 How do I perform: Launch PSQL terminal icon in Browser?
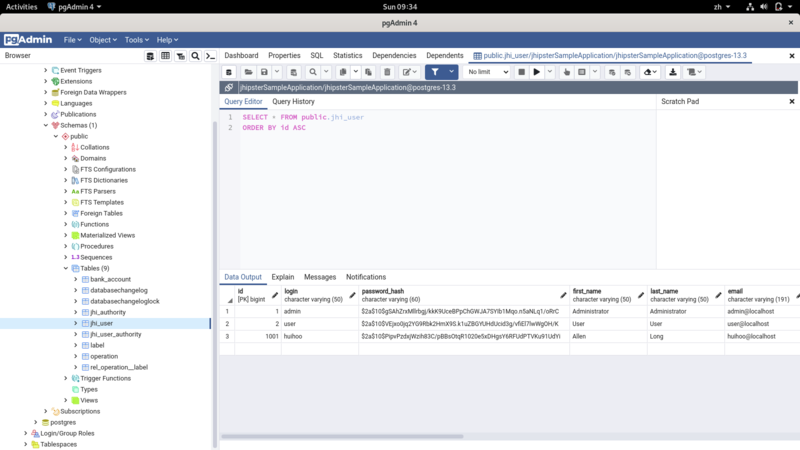click(x=210, y=56)
